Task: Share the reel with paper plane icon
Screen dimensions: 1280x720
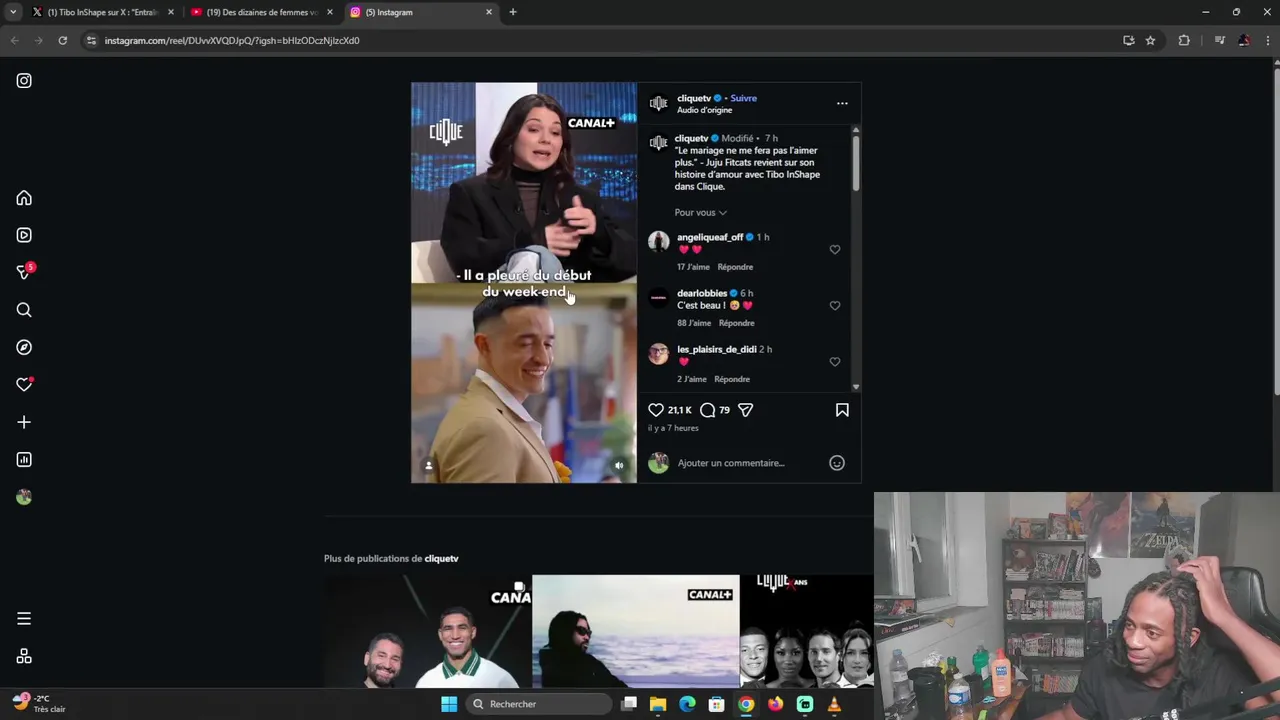Action: click(746, 410)
